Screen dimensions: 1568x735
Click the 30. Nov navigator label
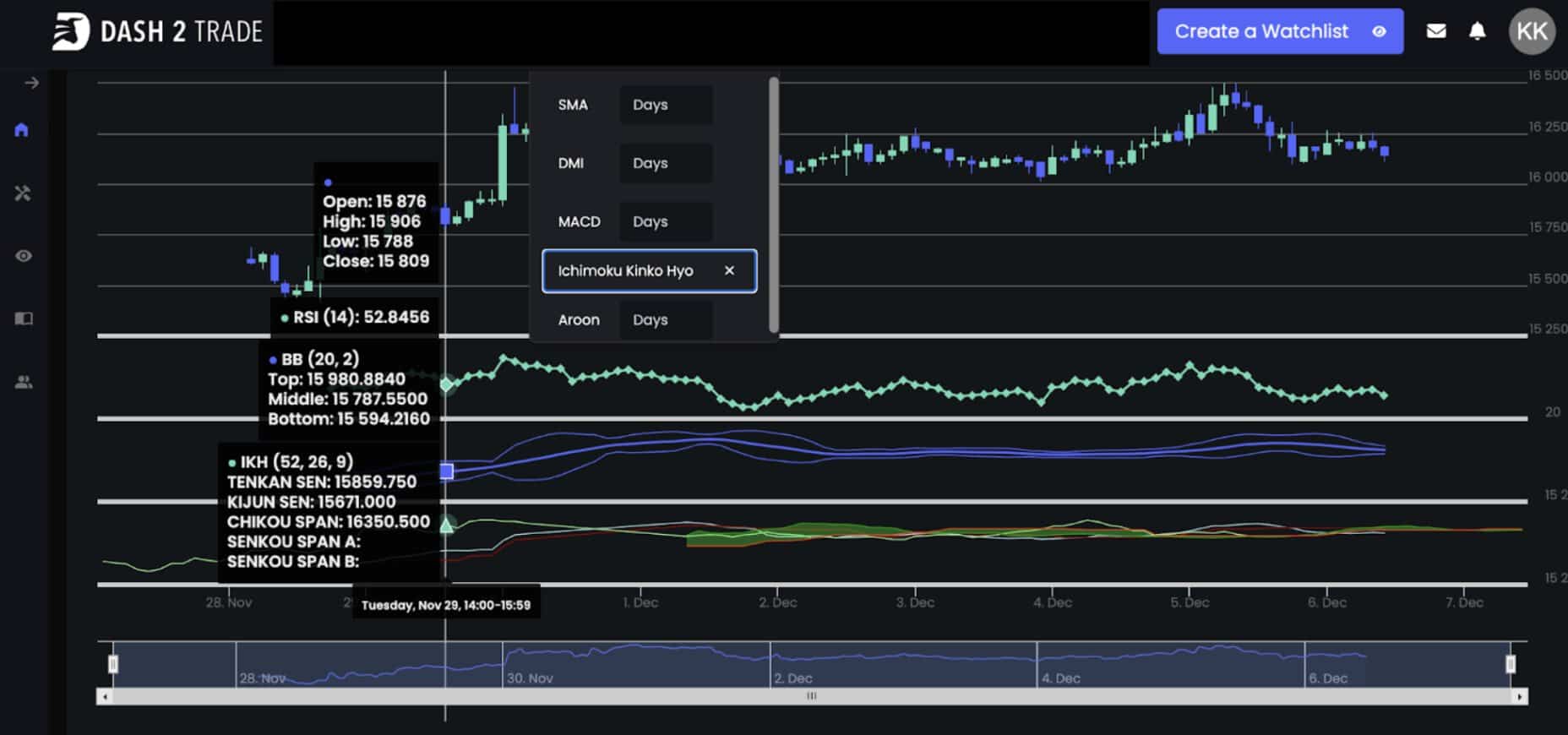(530, 678)
